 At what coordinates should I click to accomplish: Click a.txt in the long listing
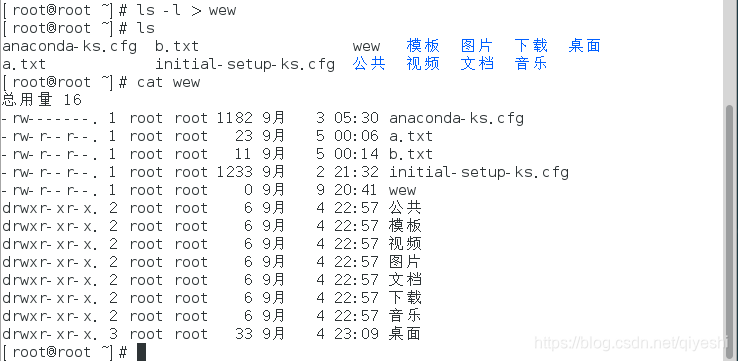[x=410, y=136]
